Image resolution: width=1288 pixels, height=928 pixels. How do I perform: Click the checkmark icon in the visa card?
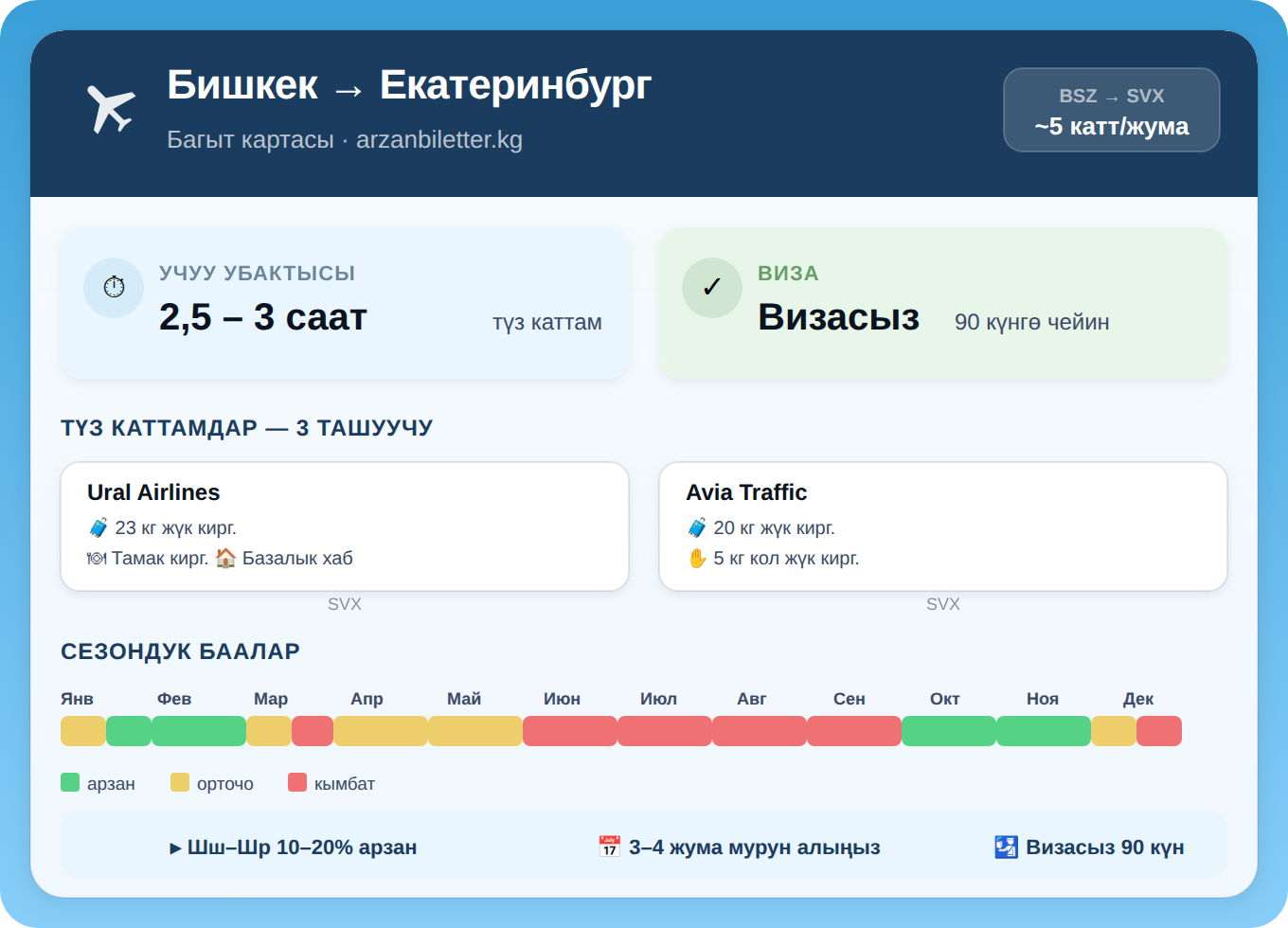712,287
